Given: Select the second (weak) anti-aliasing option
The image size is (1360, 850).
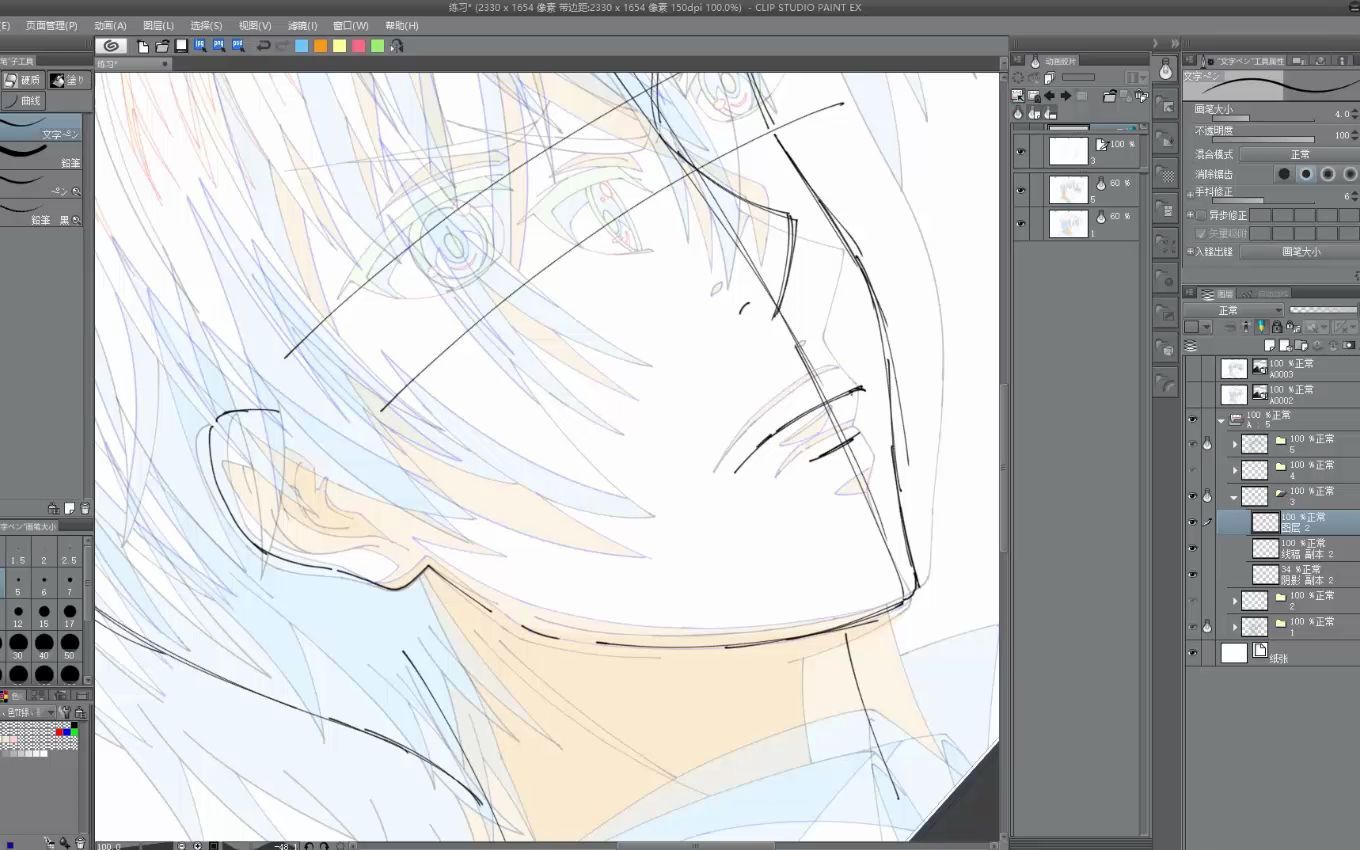Looking at the screenshot, I should pyautogui.click(x=1306, y=174).
